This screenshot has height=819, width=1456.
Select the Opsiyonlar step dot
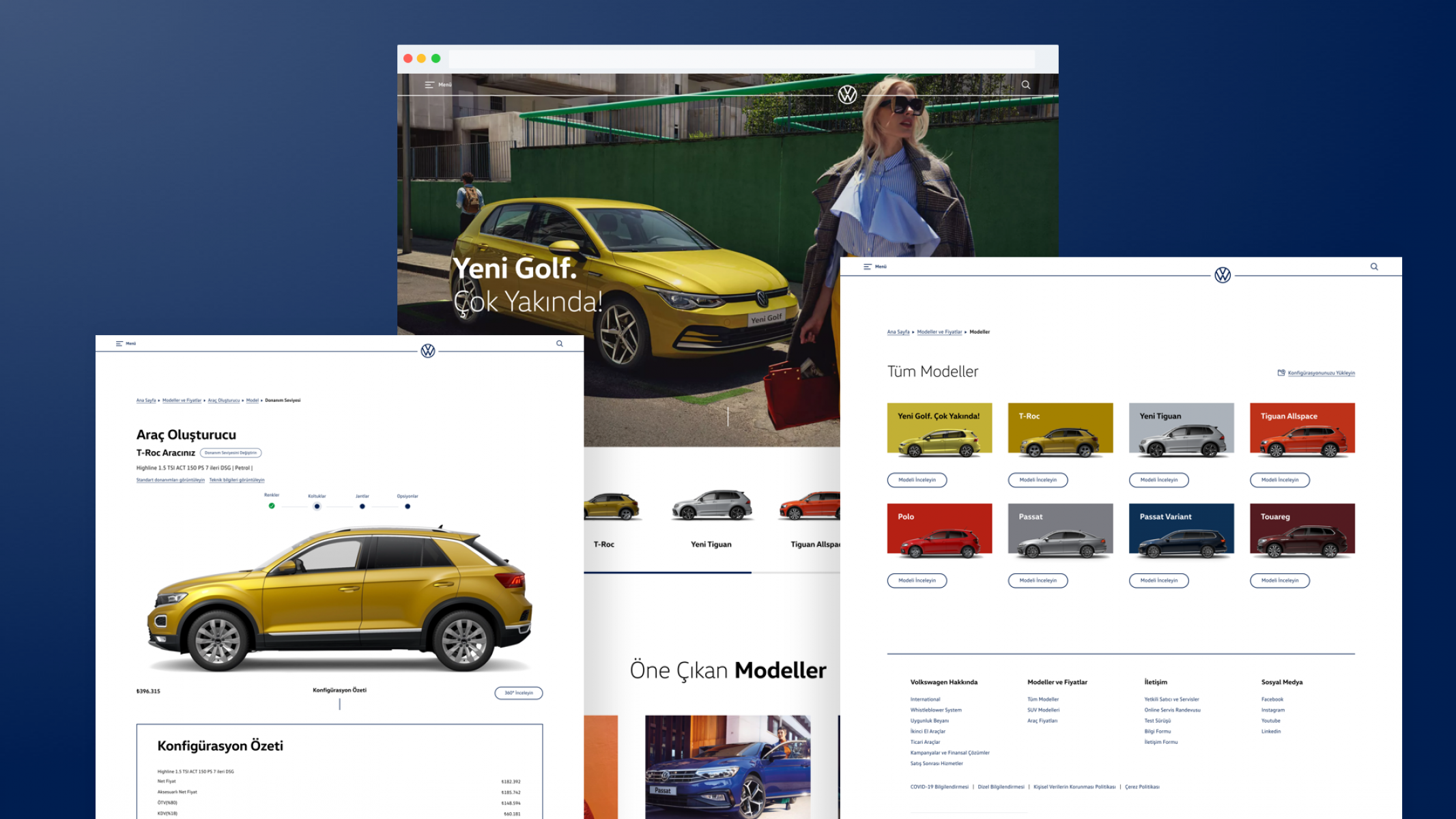408,506
